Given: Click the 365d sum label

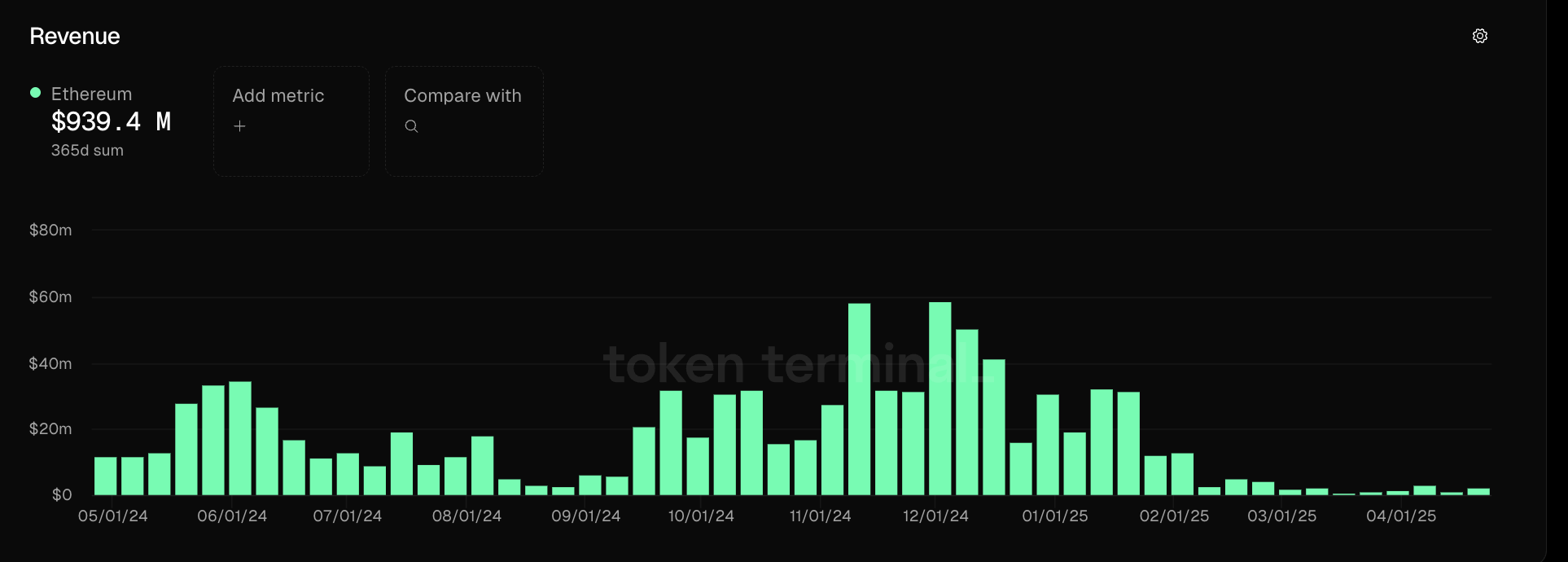Looking at the screenshot, I should (x=87, y=150).
